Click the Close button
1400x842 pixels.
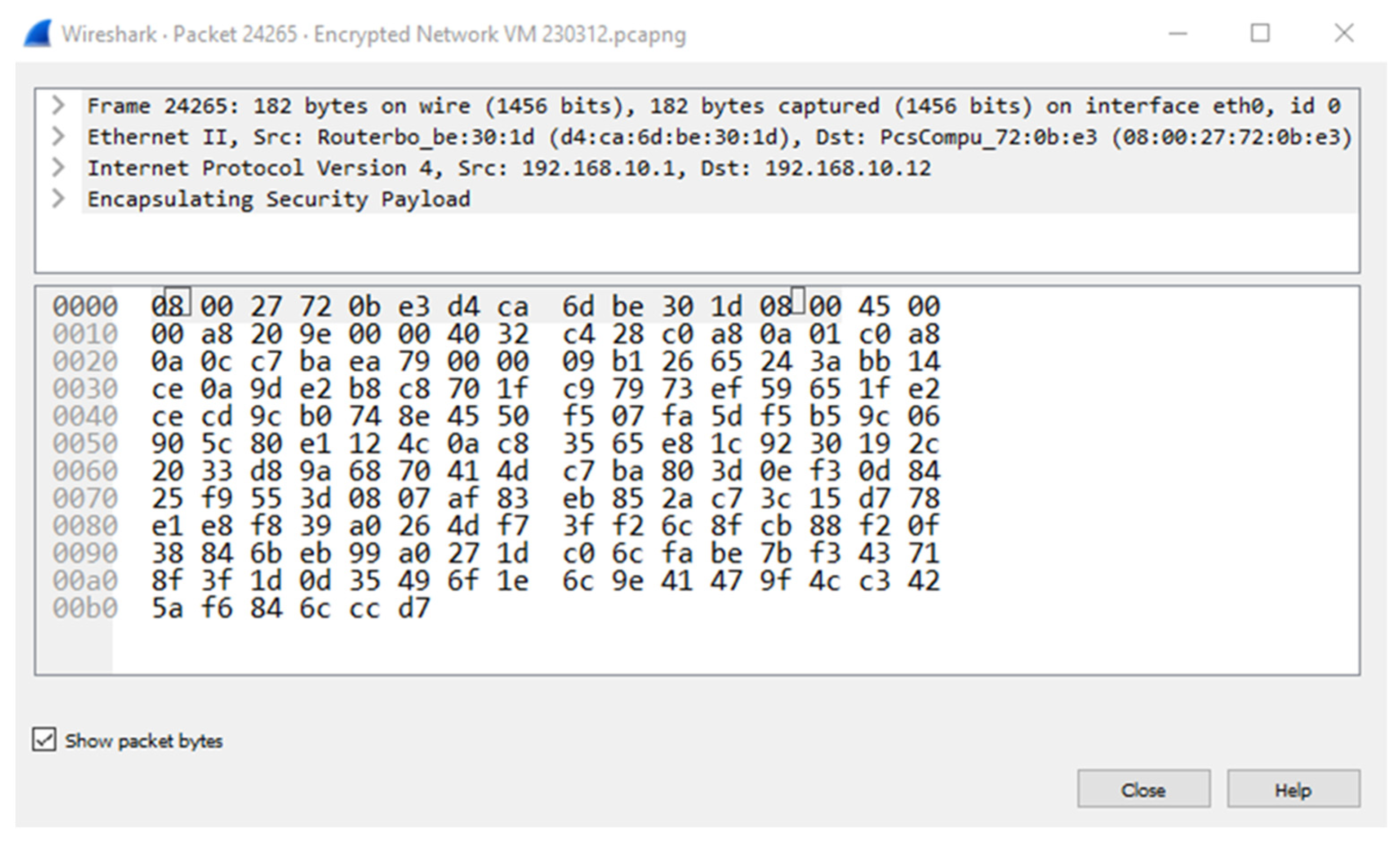1143,789
